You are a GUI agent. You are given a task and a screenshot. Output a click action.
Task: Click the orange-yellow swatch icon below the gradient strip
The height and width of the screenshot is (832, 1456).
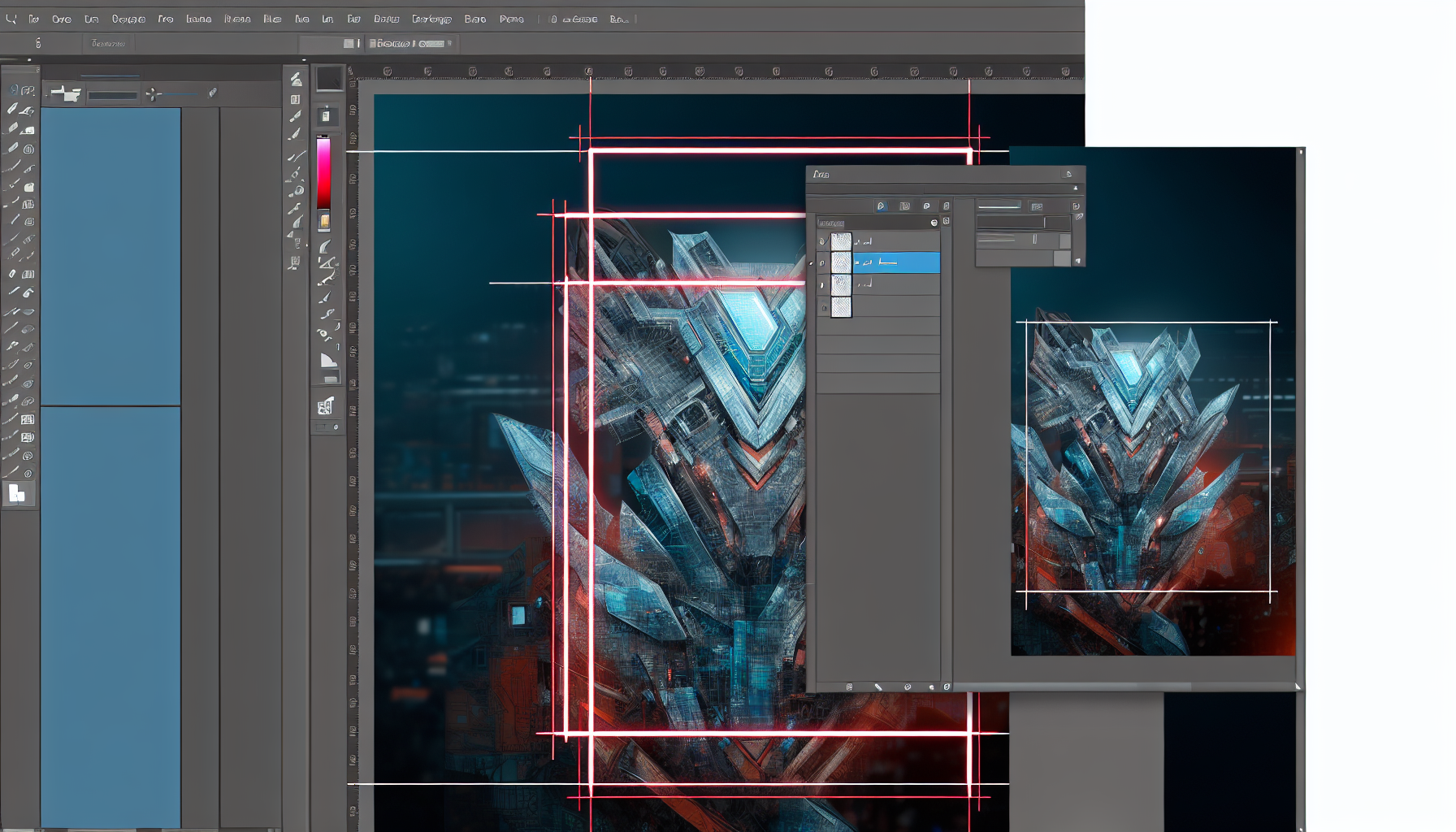(x=324, y=221)
